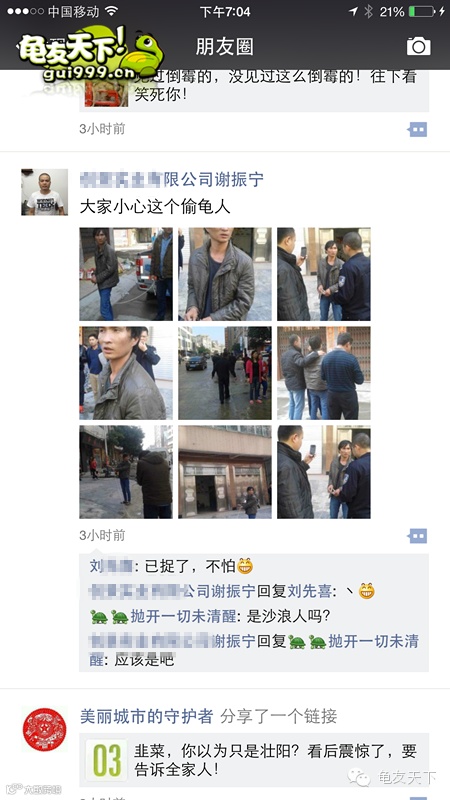Viewport: 450px width, 800px height.
Task: Open the building entrance photo in bottom row
Action: click(224, 472)
